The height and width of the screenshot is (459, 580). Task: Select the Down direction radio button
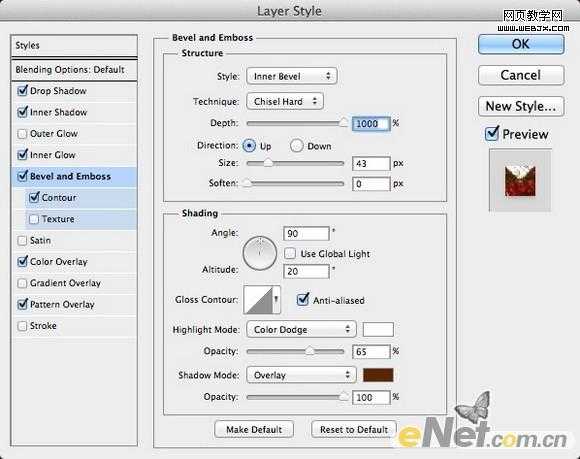[297, 146]
